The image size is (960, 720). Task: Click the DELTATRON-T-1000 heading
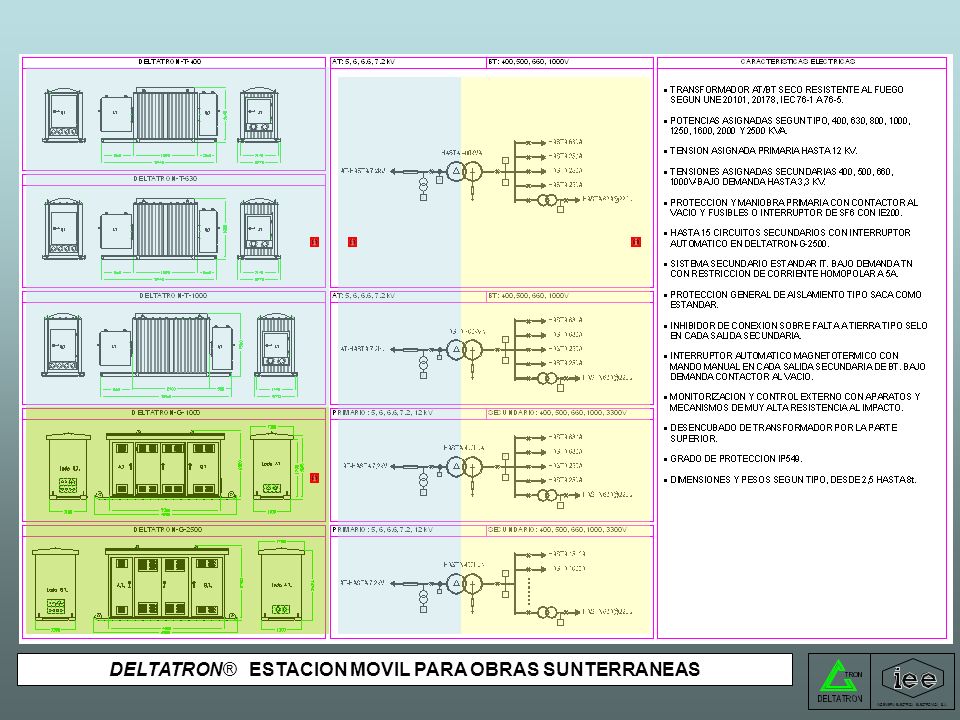click(x=173, y=296)
